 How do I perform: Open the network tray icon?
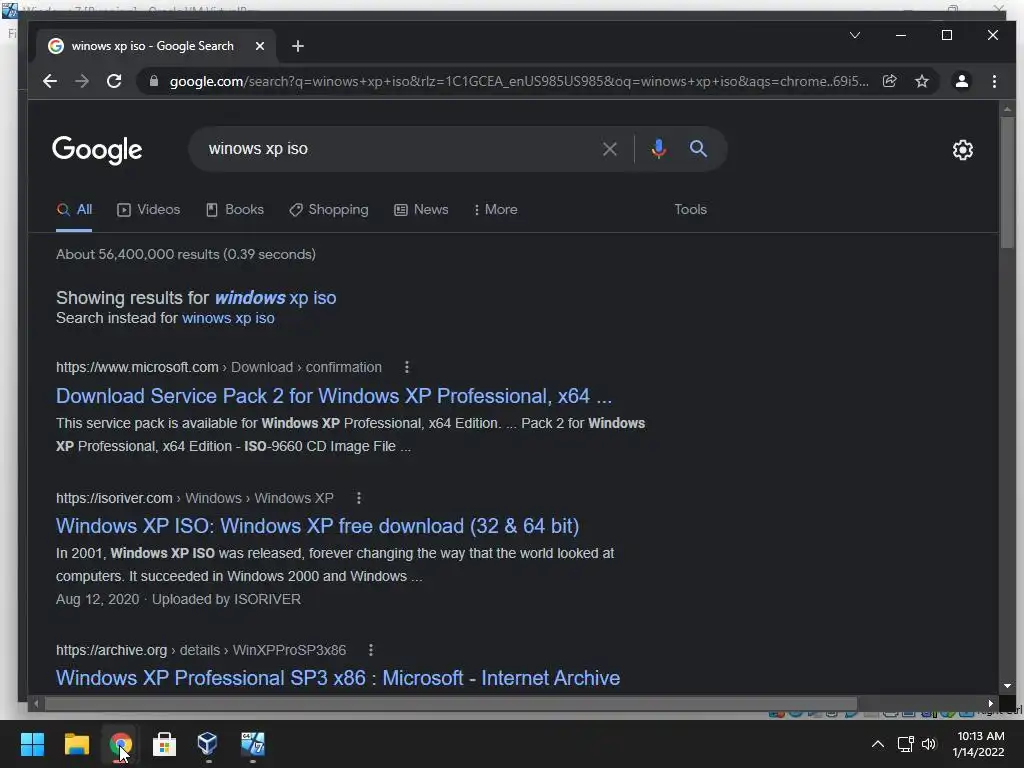905,744
